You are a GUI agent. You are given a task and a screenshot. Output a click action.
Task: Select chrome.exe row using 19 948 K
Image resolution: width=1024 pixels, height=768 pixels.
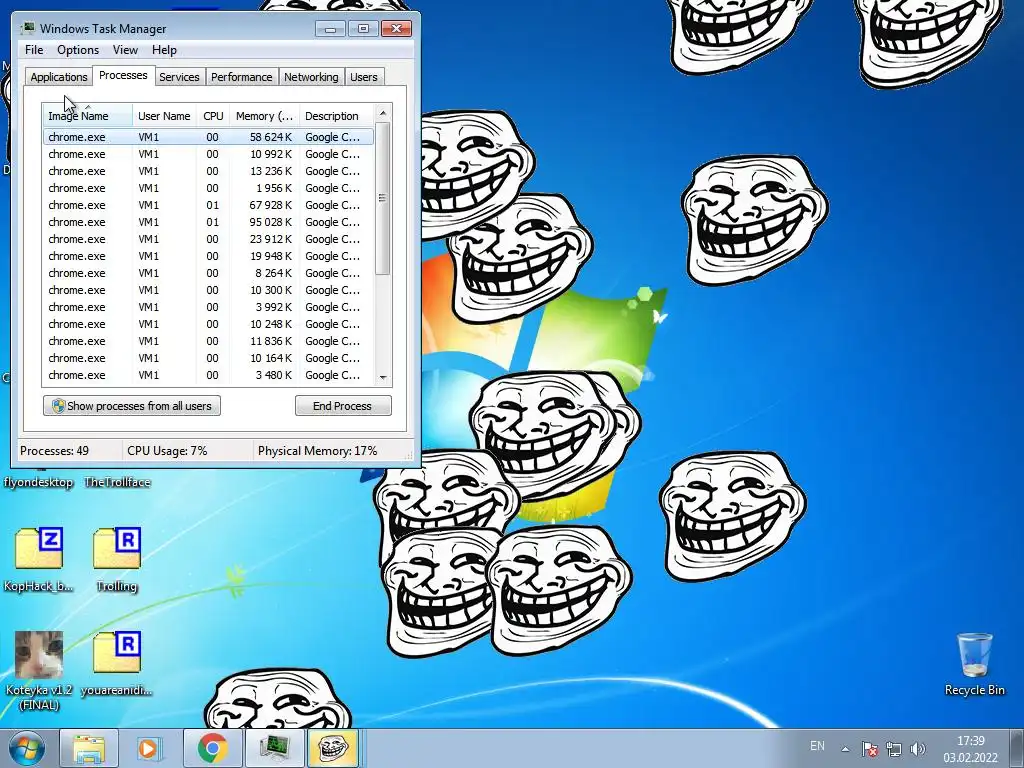pos(208,256)
